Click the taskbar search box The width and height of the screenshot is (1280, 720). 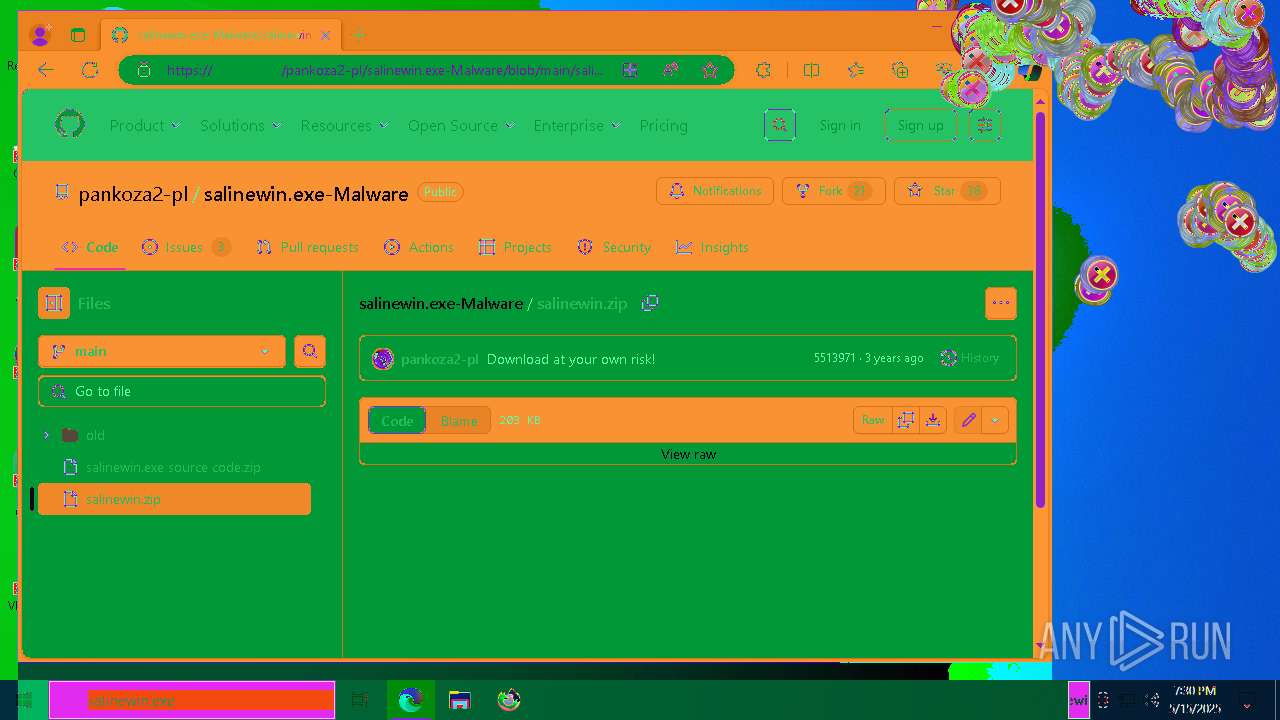192,700
